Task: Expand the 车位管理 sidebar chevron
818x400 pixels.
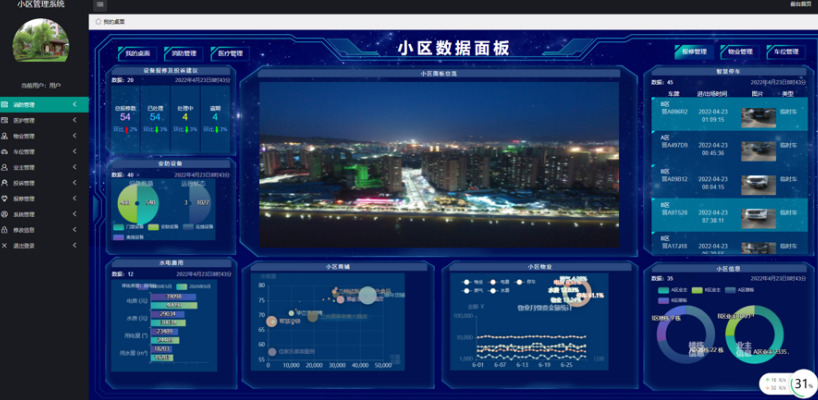Action: pos(75,152)
